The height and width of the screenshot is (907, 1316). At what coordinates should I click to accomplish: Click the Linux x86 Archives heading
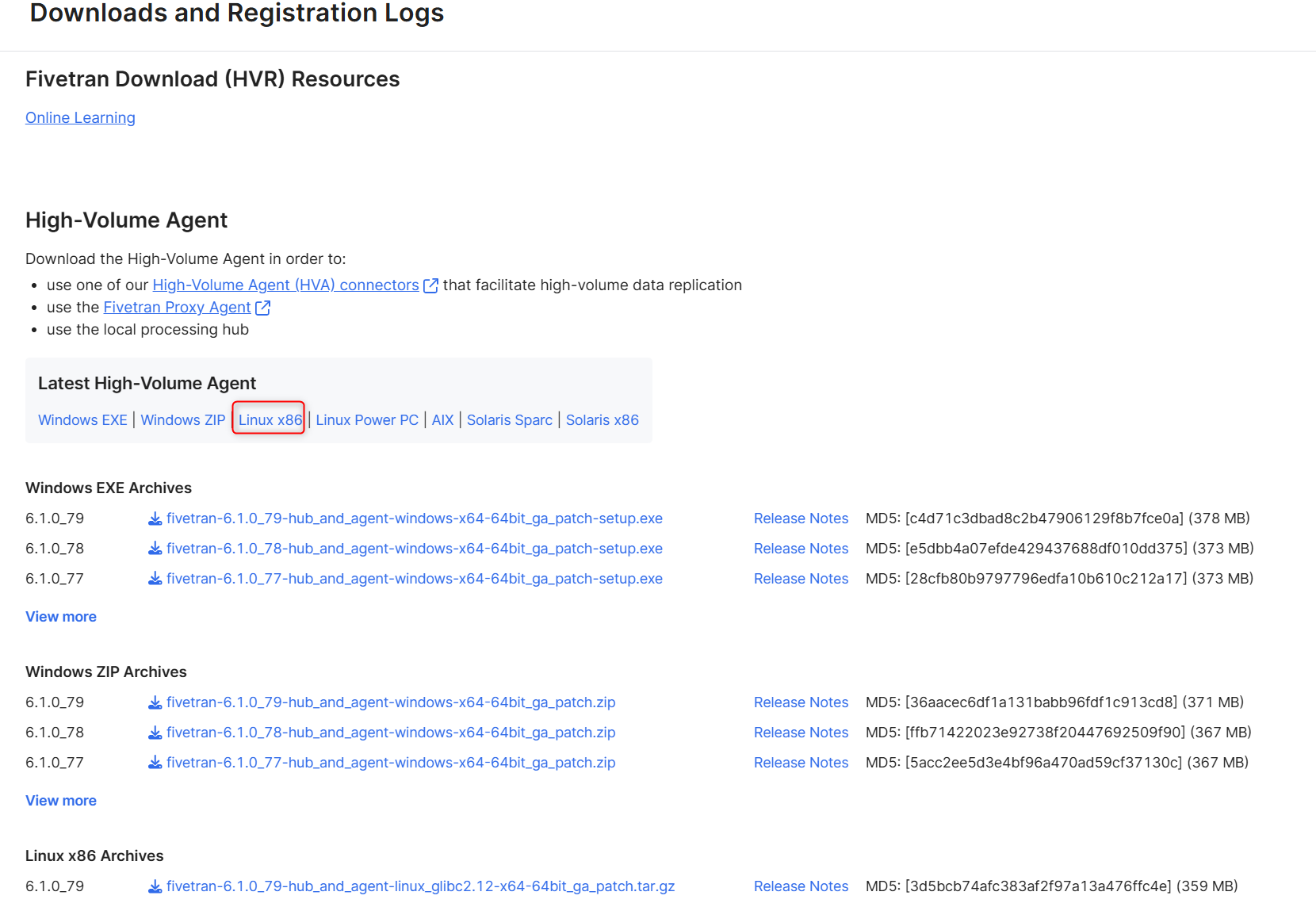pyautogui.click(x=94, y=856)
